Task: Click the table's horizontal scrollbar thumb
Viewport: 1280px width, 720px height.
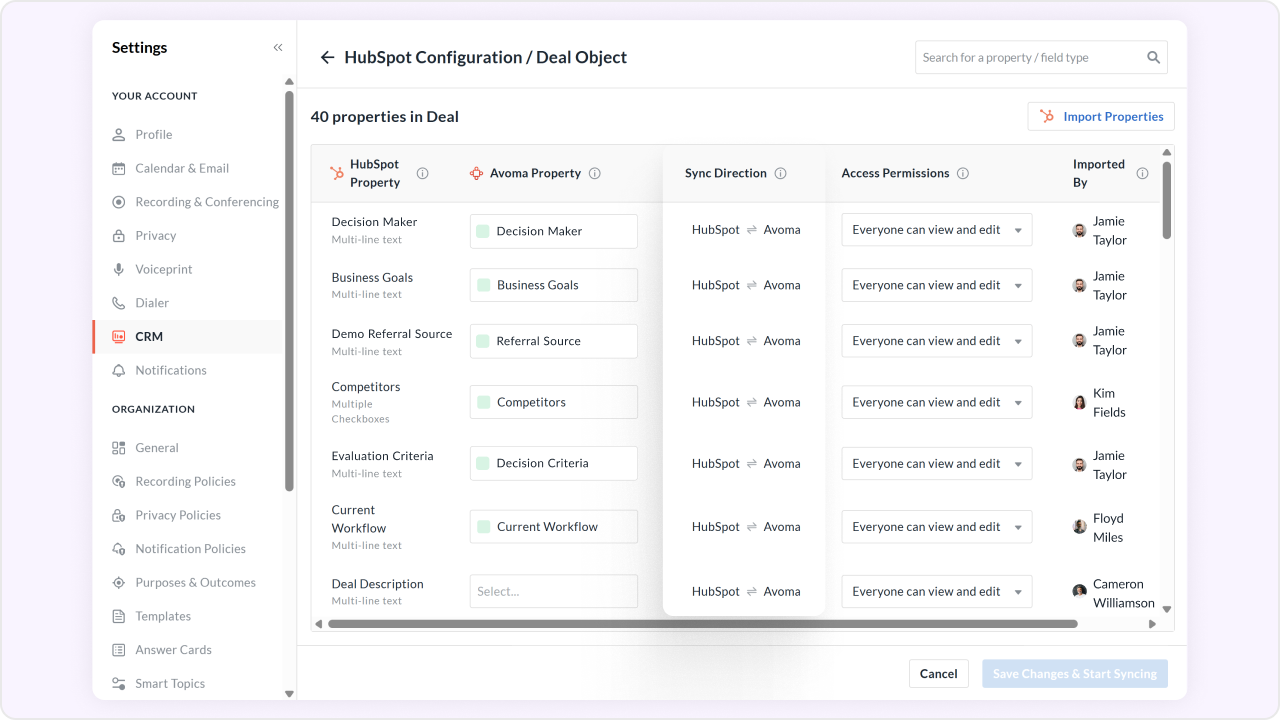Action: click(703, 624)
